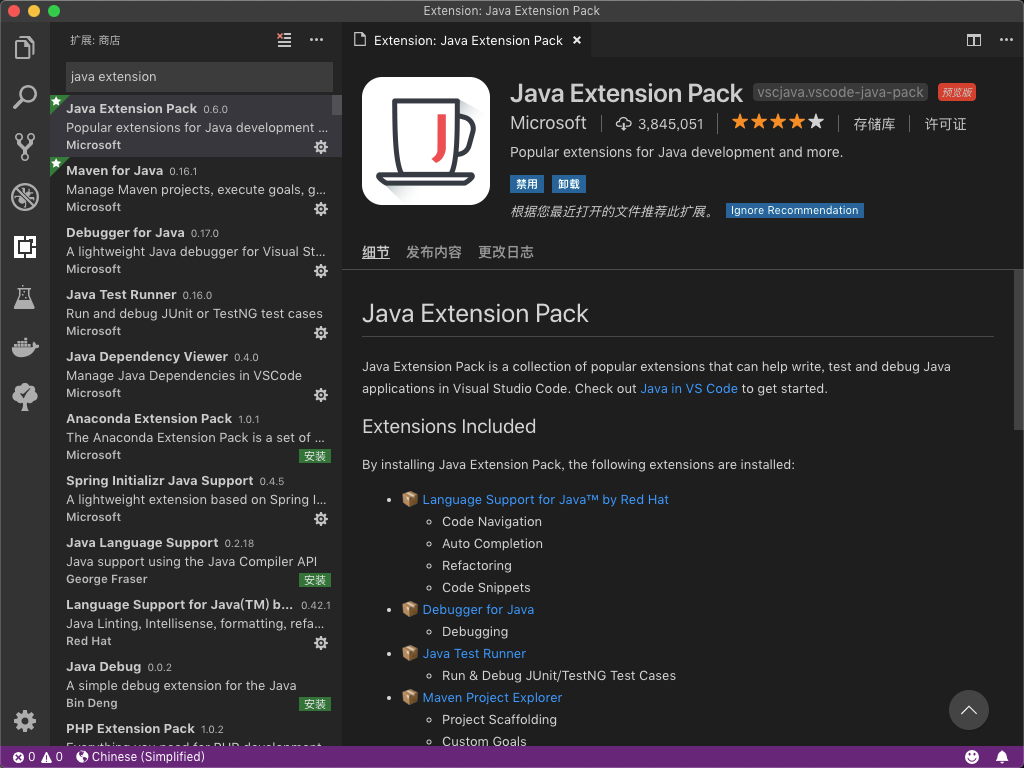Disable the Java Extension Pack with 禁用
The image size is (1024, 768).
(x=526, y=184)
